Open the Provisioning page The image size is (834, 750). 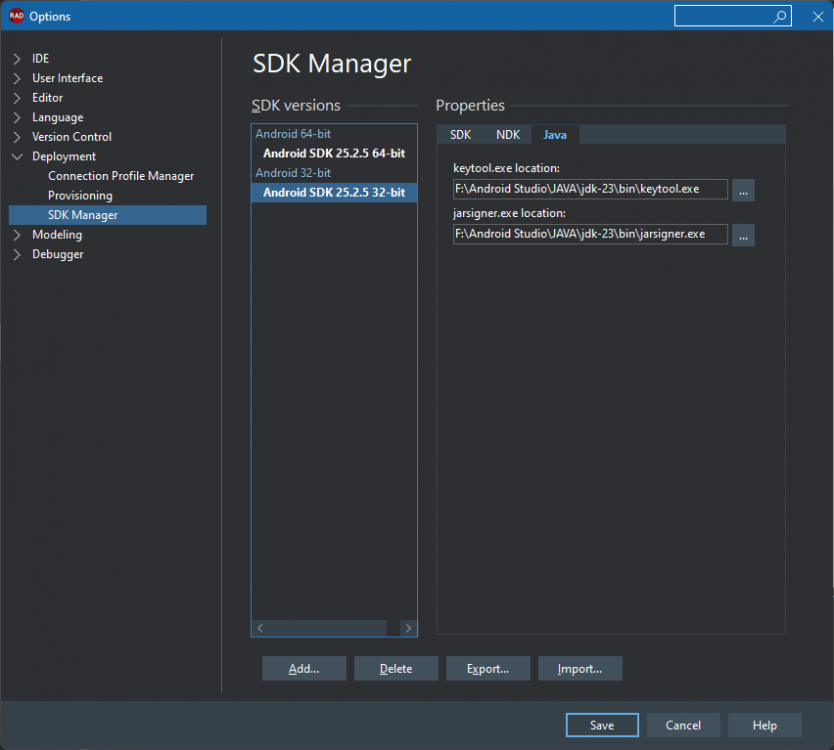click(80, 196)
